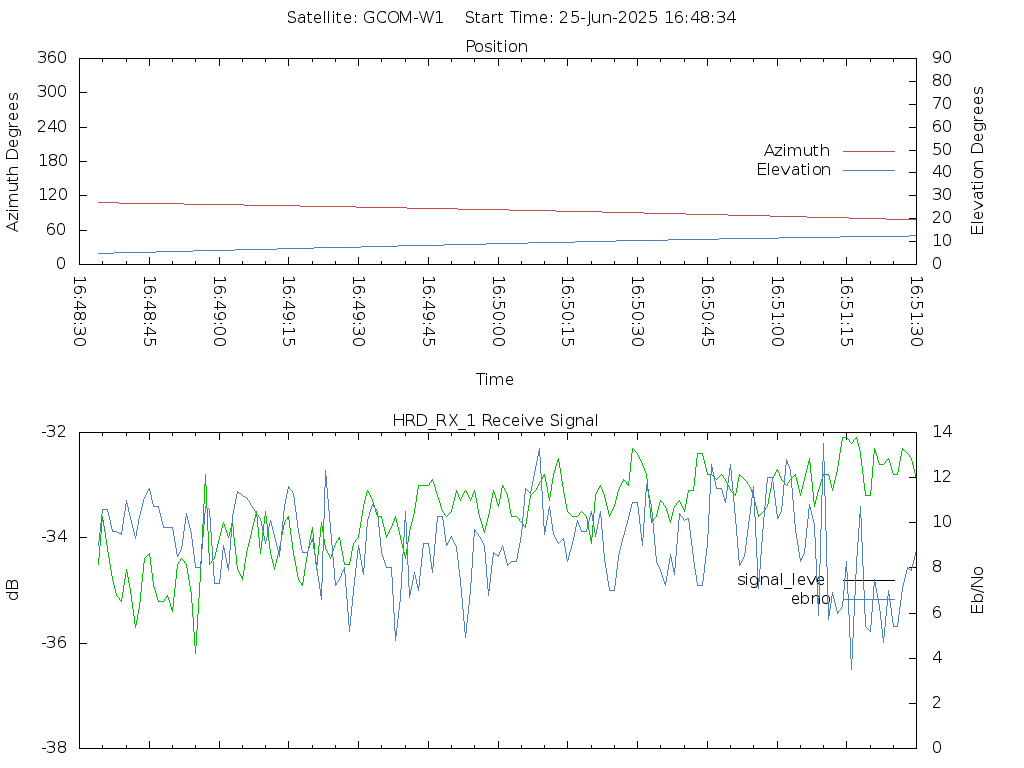Select the '16:51:15' time tick label
Viewport: 1024px width, 768px height.
click(846, 312)
